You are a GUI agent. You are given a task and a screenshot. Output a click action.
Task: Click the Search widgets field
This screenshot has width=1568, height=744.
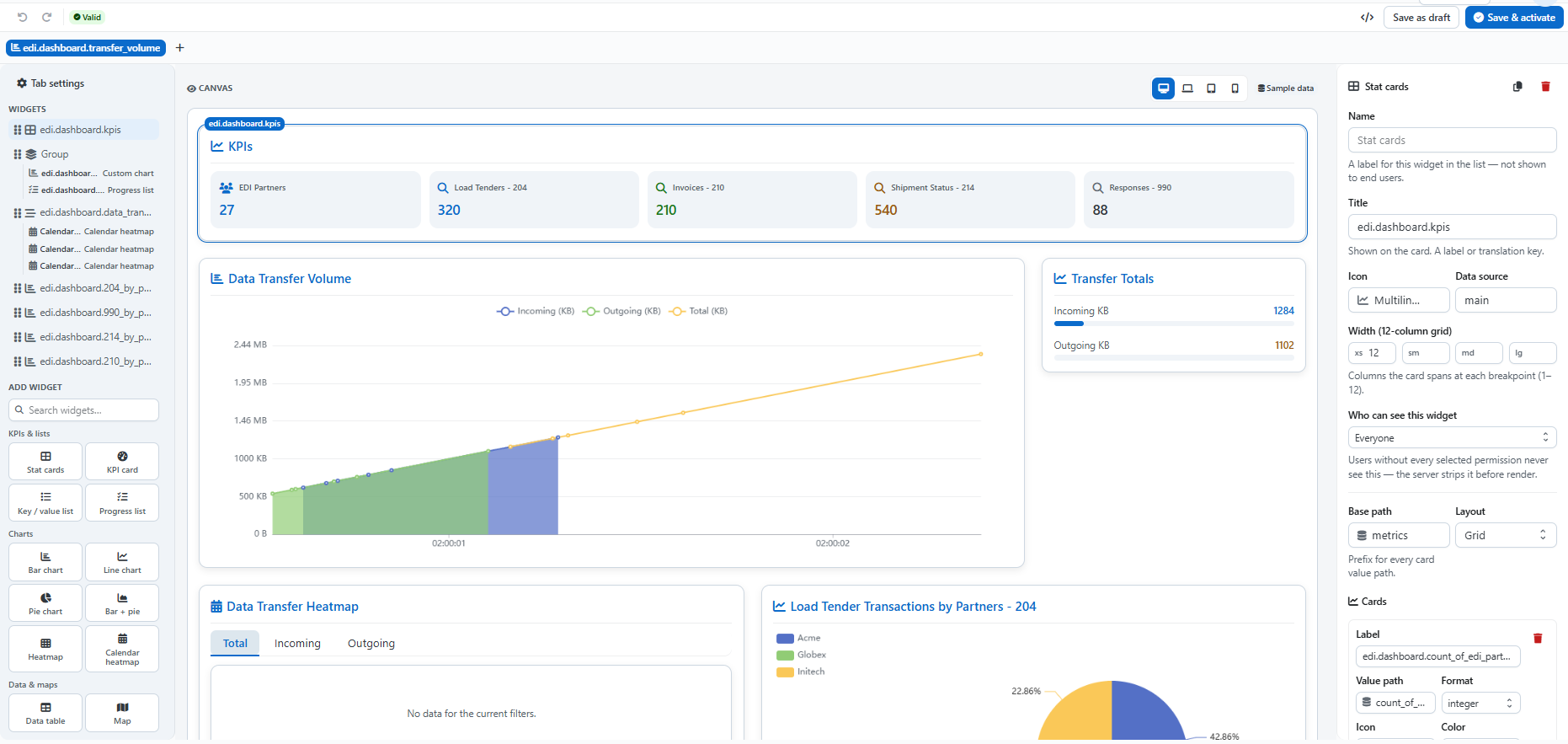(x=83, y=409)
